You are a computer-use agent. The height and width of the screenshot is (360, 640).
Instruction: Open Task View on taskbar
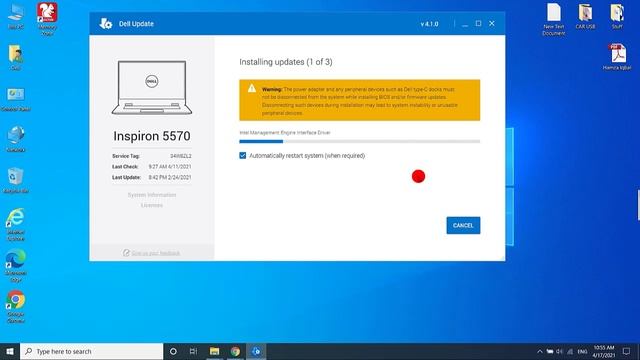pyautogui.click(x=193, y=351)
